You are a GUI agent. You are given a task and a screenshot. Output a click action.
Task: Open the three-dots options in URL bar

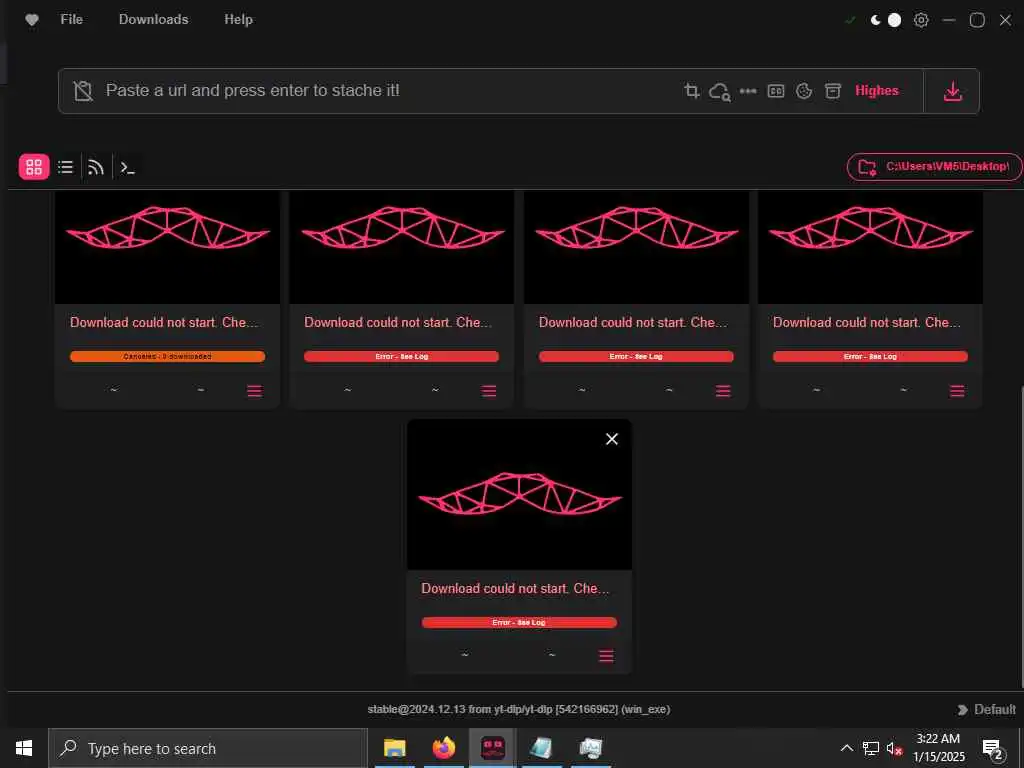click(748, 91)
